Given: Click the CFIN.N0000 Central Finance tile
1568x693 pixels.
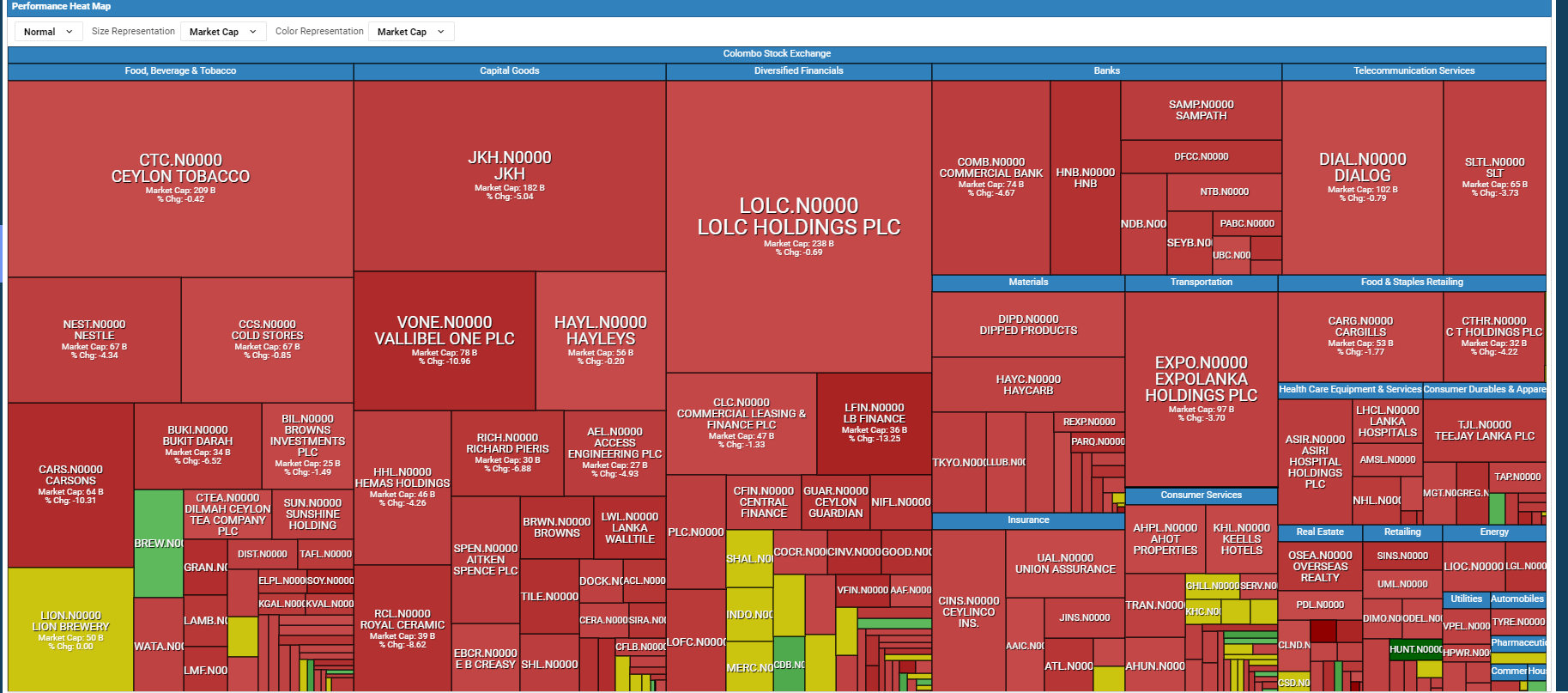Looking at the screenshot, I should tap(764, 502).
